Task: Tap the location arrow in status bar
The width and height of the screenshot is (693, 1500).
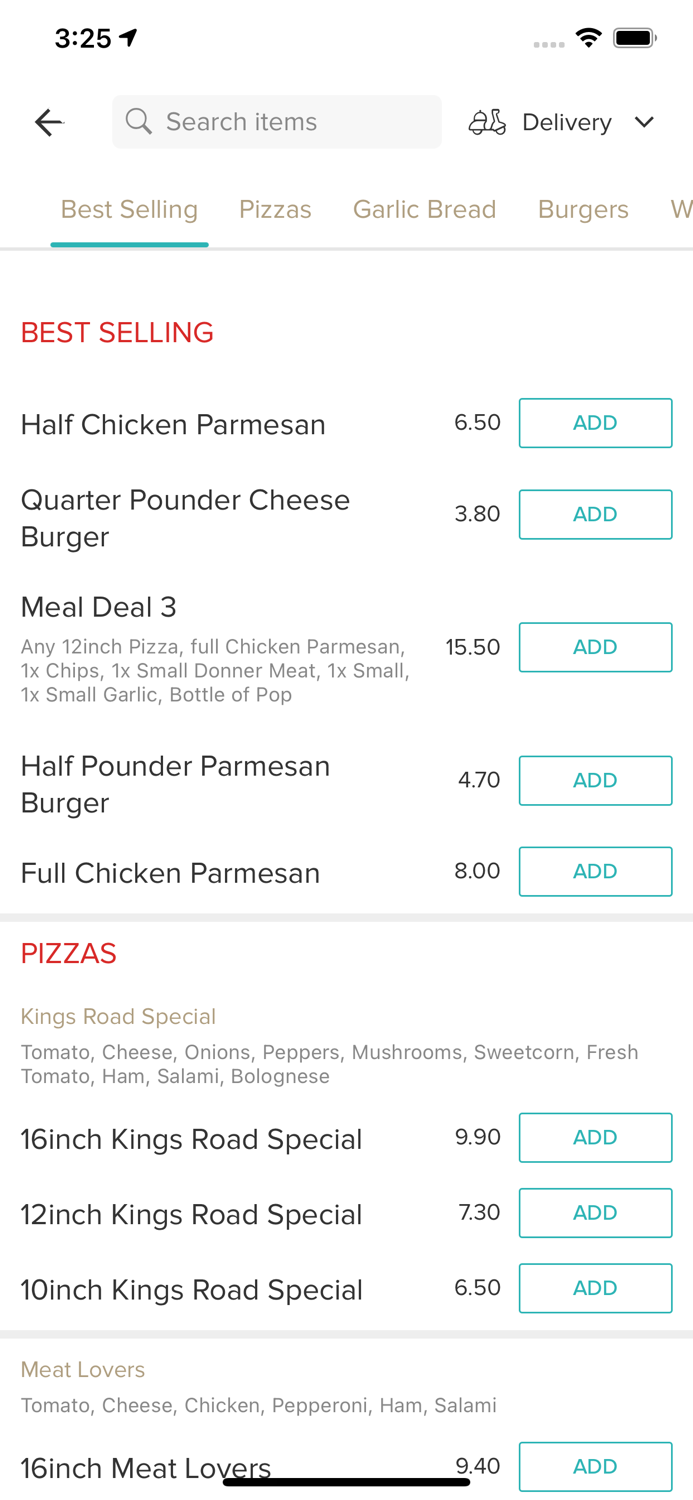Action: click(129, 35)
